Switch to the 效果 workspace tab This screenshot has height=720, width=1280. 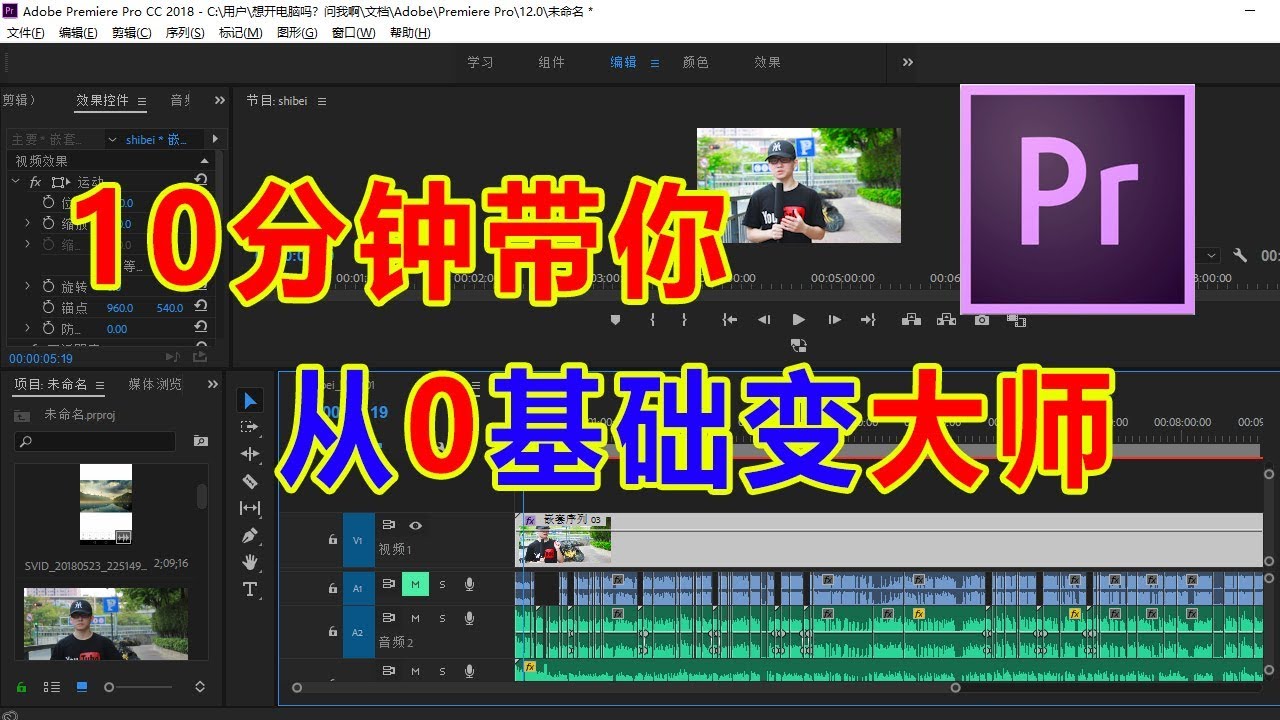[768, 62]
